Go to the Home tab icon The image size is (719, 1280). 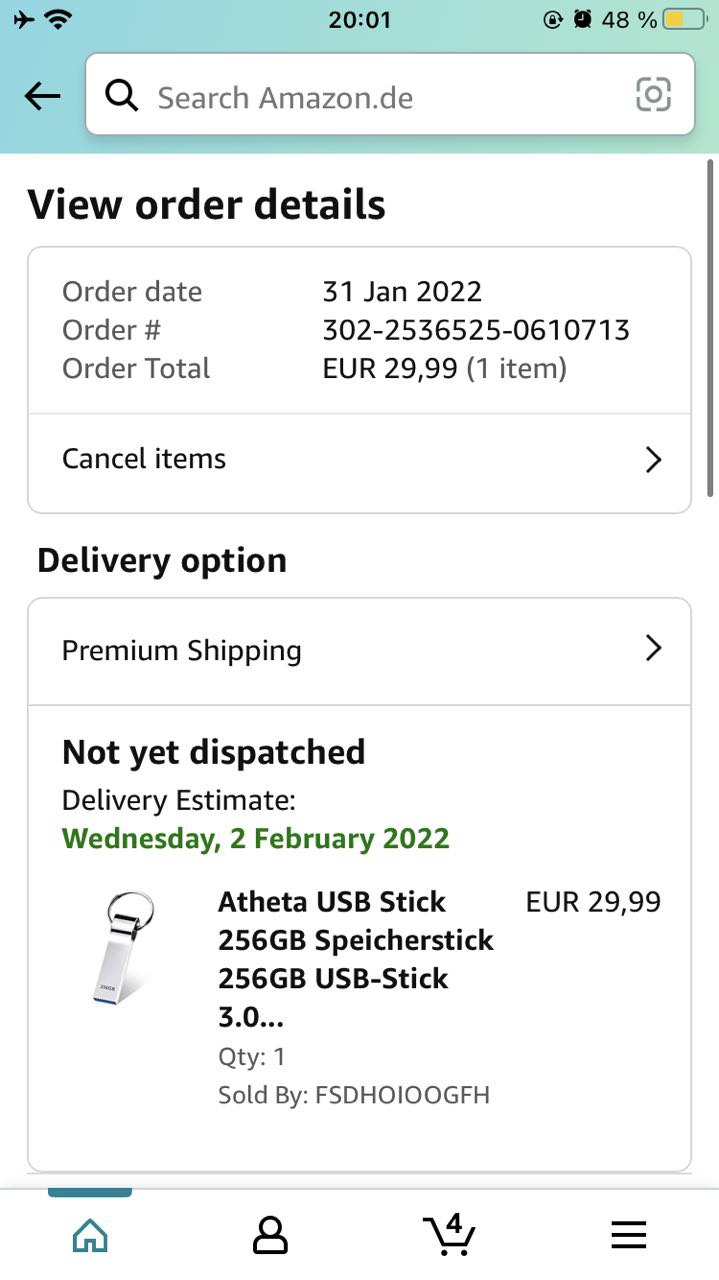coord(90,1235)
